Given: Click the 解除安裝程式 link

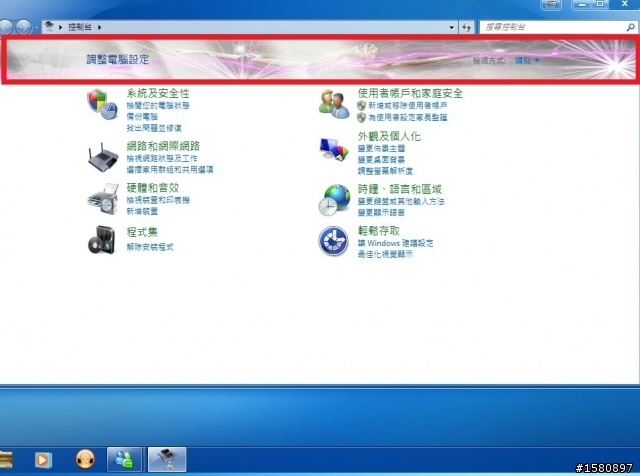Looking at the screenshot, I should 150,247.
